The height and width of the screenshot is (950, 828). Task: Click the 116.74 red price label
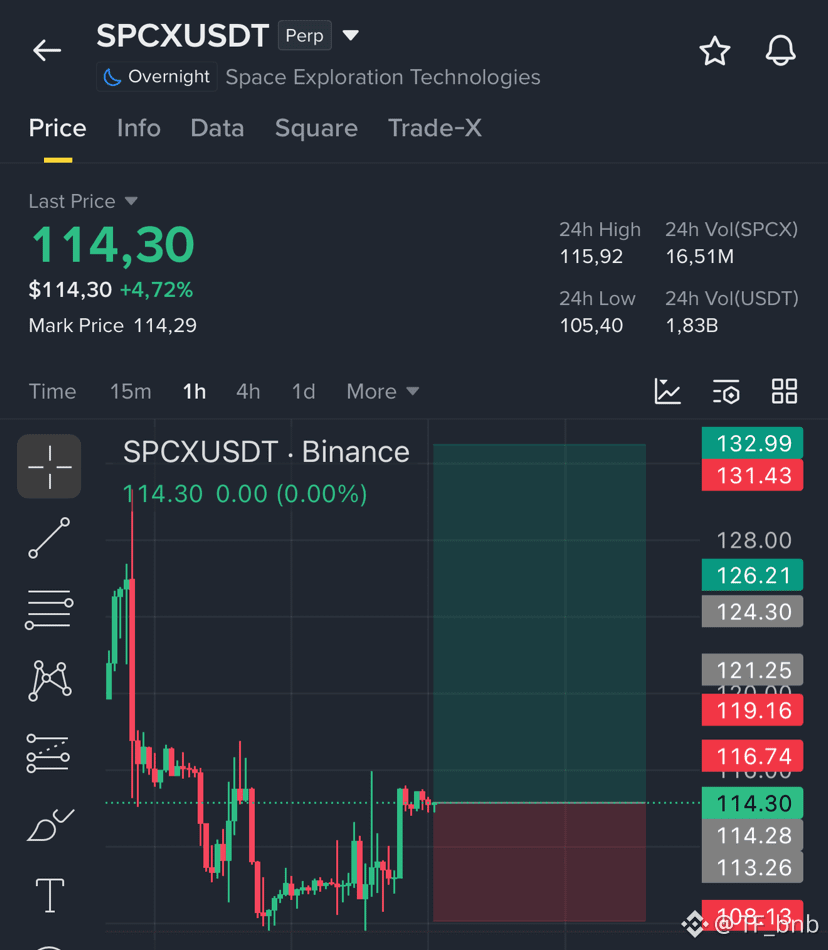[752, 756]
